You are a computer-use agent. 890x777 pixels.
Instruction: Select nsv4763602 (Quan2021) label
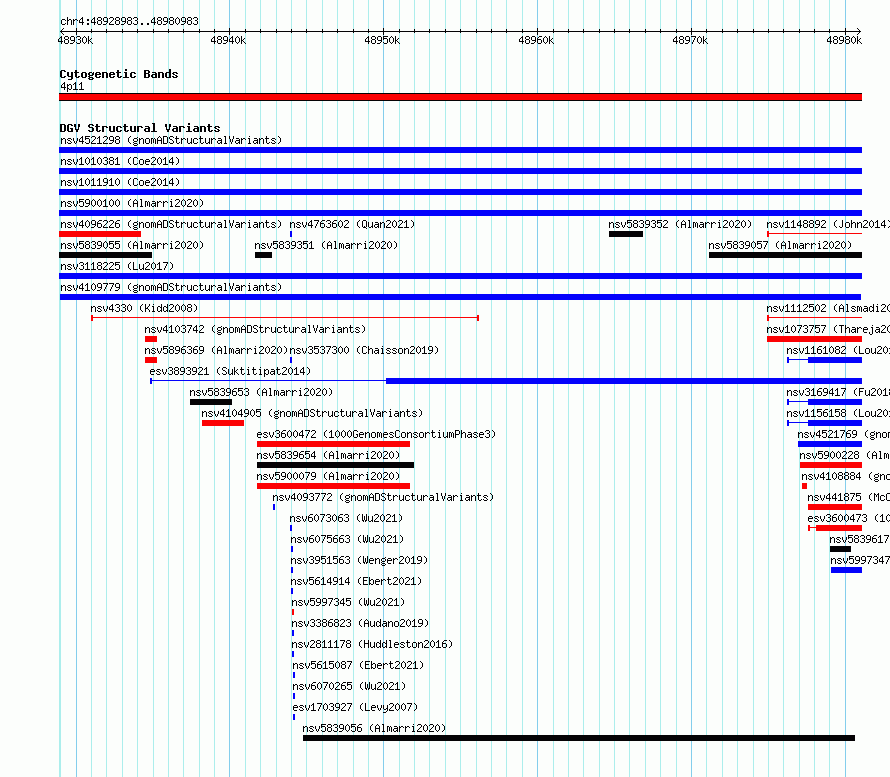(352, 224)
